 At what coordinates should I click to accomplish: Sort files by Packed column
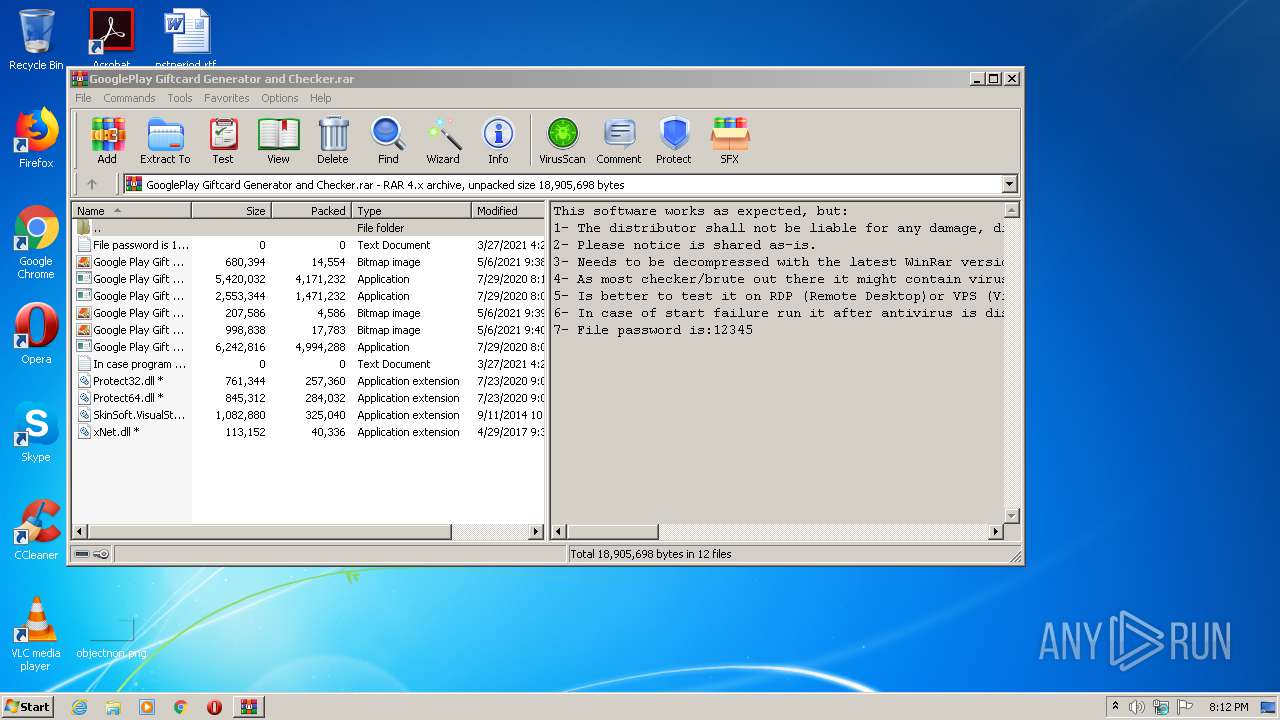coord(311,211)
